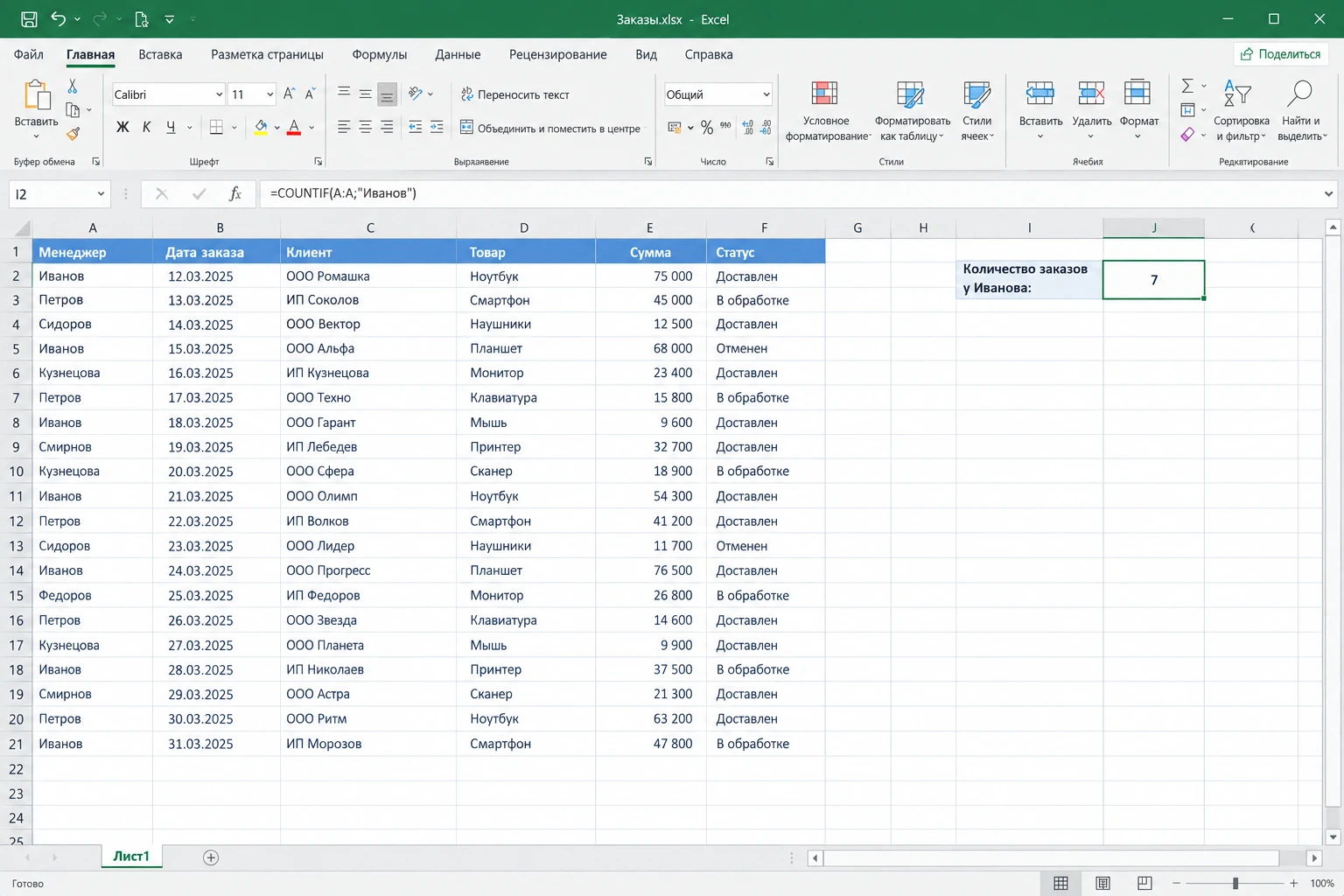Switch to the Формулы ribbon tab
This screenshot has height=896, width=1344.
380,54
